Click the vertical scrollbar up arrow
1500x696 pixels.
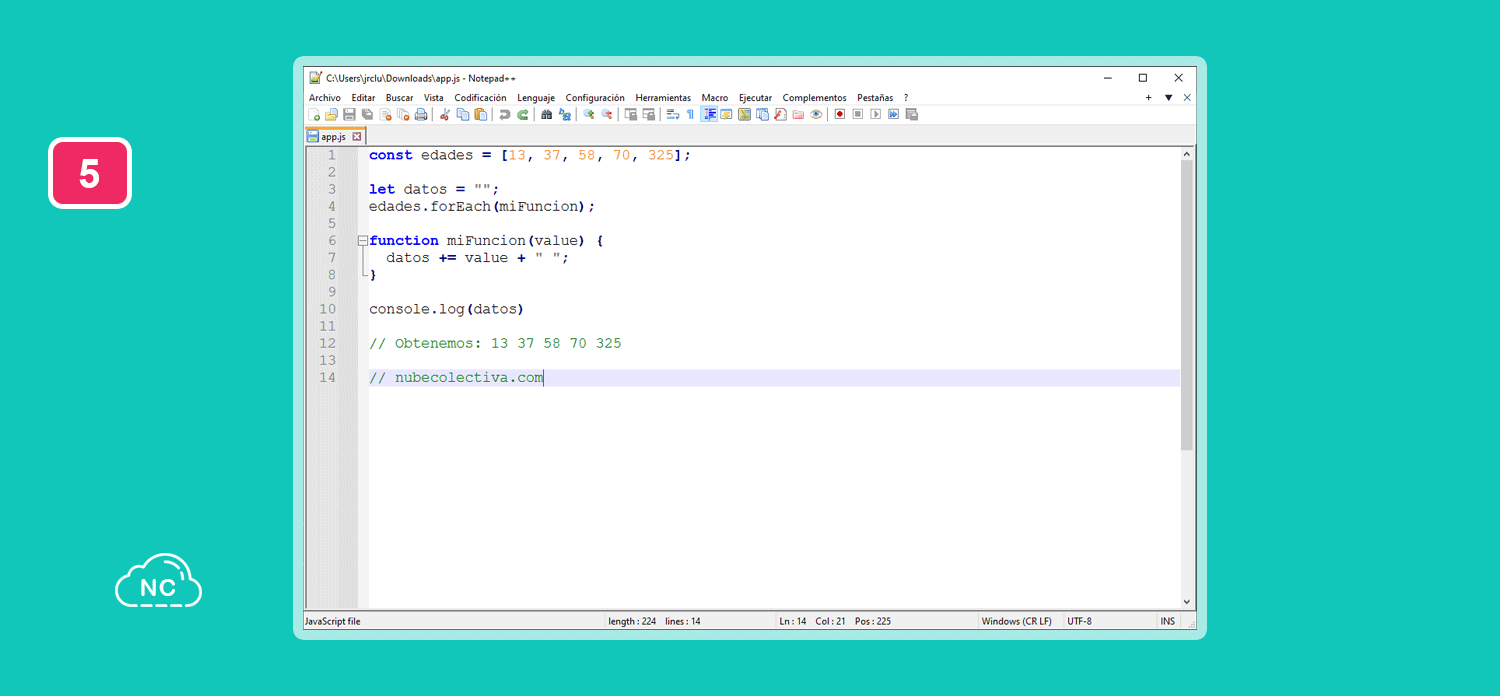[1187, 155]
